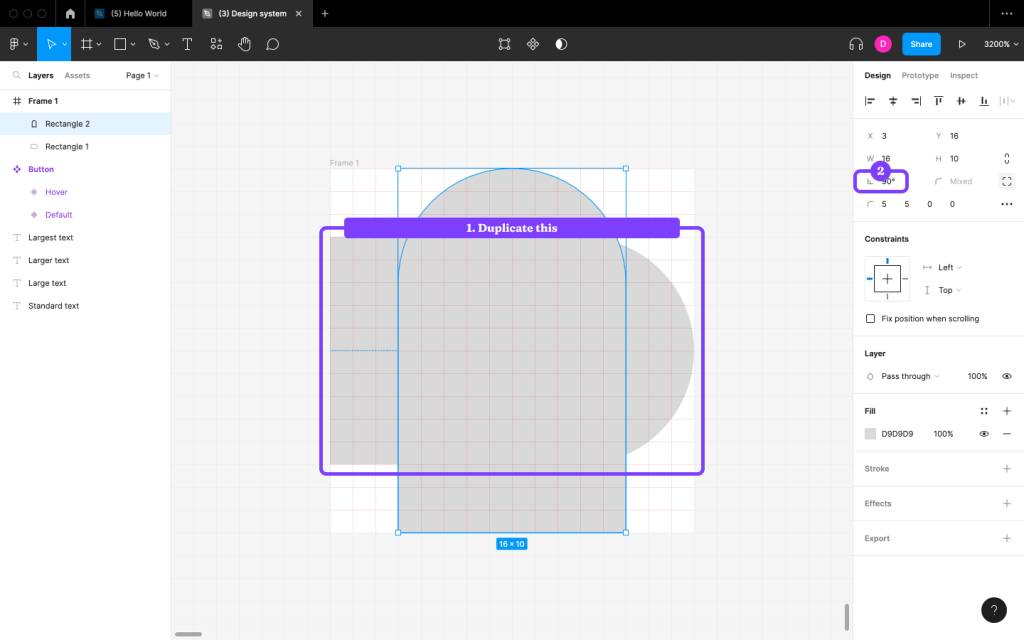Switch to the Prototype tab

click(x=920, y=75)
